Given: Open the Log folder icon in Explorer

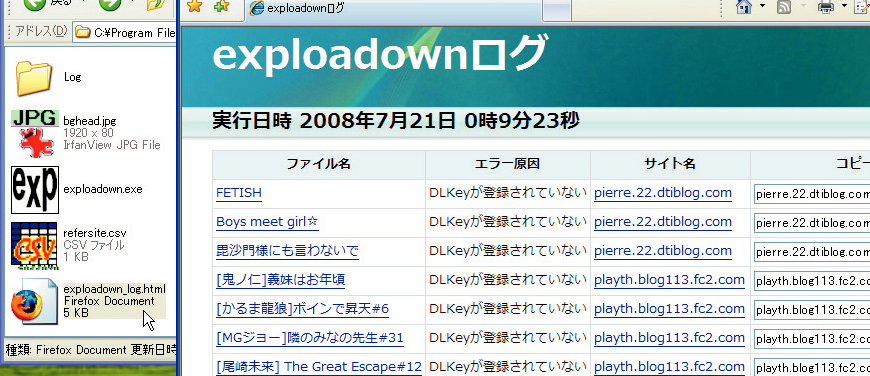Looking at the screenshot, I should tap(33, 78).
